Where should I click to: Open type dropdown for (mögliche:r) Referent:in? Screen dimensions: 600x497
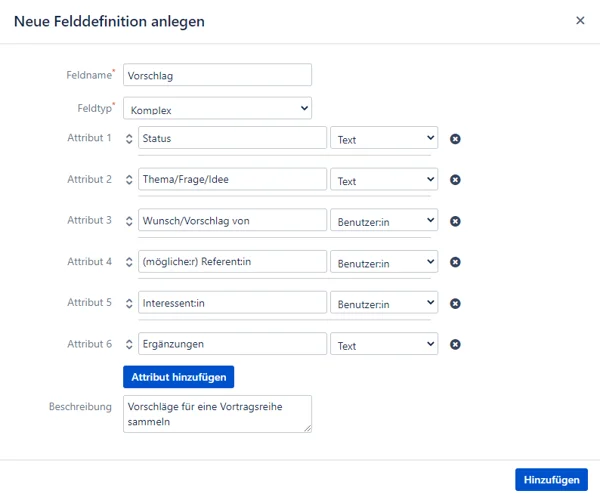point(384,262)
